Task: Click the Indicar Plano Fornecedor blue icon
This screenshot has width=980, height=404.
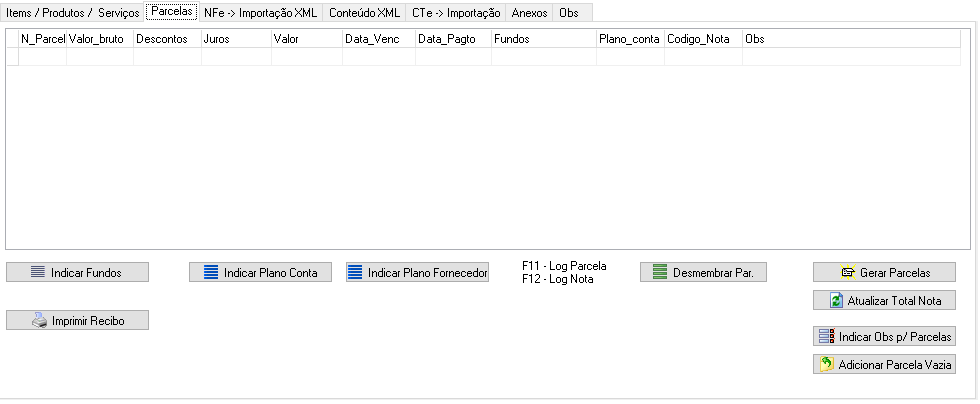Action: pyautogui.click(x=354, y=272)
